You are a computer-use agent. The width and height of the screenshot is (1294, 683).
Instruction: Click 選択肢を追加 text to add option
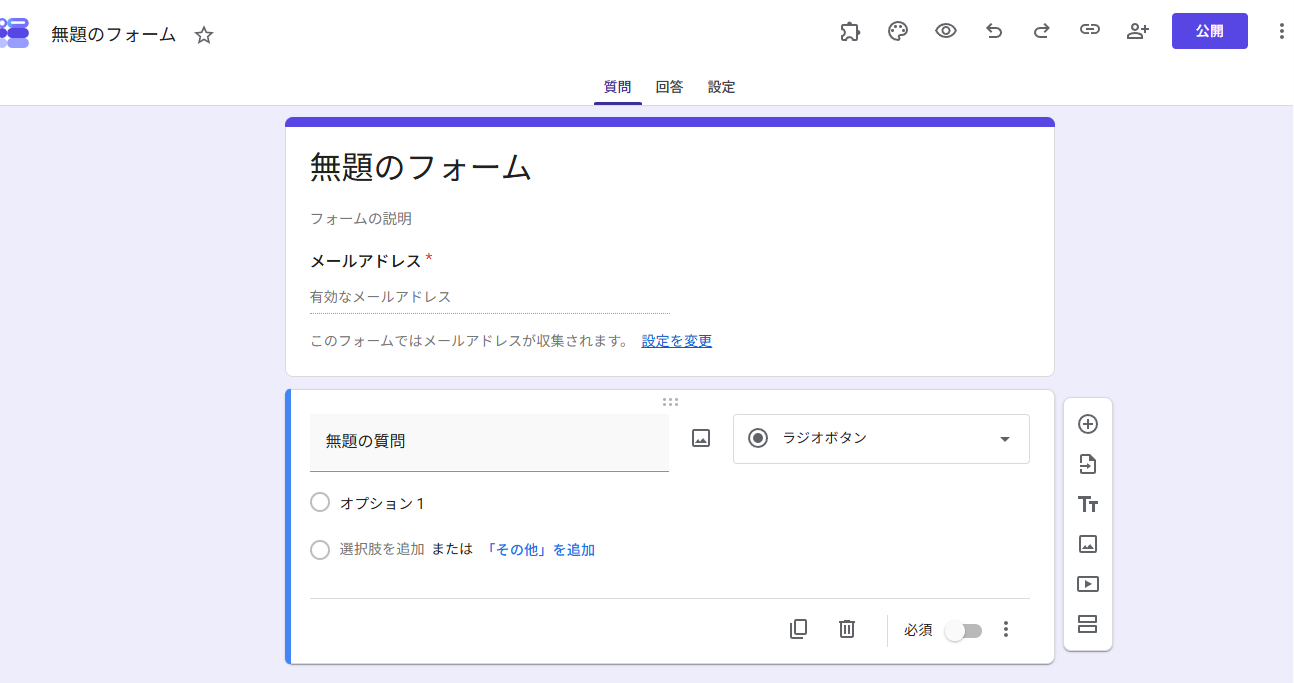(382, 549)
